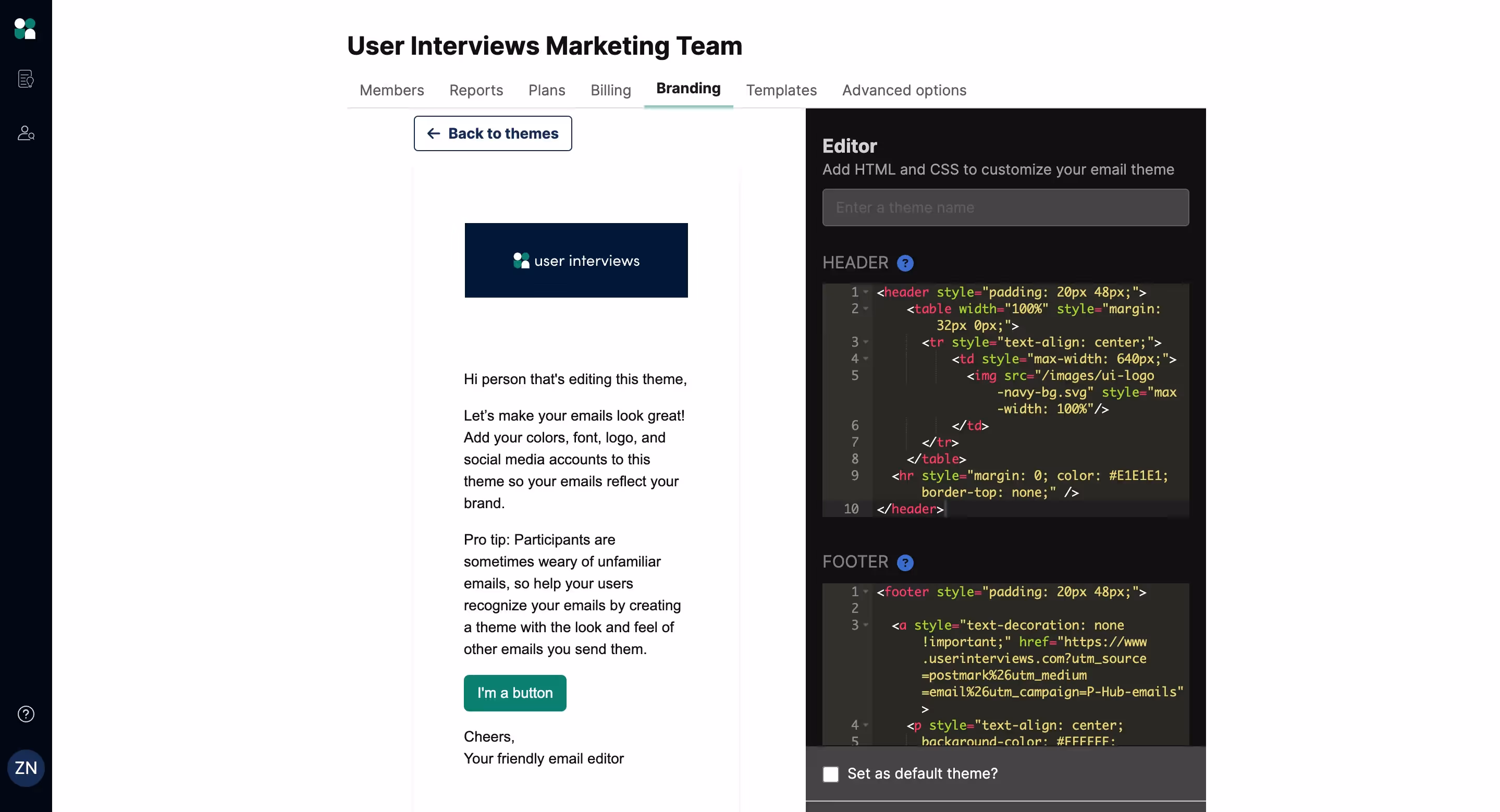Click the user interviews logo banner preview

[x=576, y=260]
